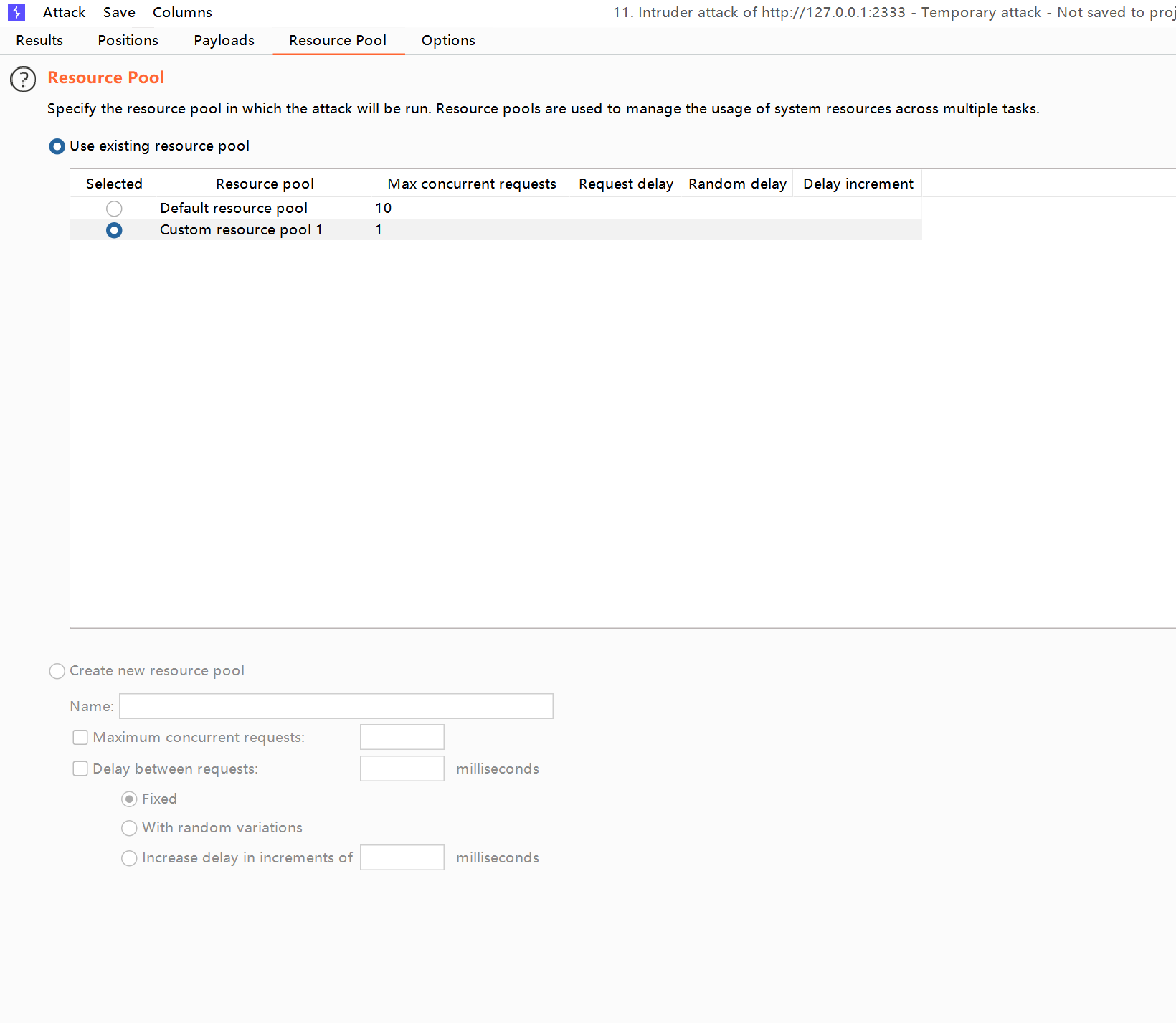This screenshot has width=1176, height=1023.
Task: Click the Request delay column header
Action: [626, 184]
